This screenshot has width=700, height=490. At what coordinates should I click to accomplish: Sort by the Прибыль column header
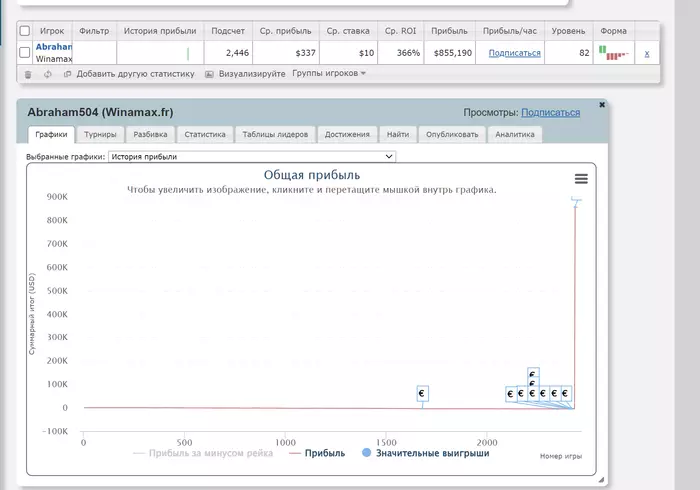[x=449, y=31]
